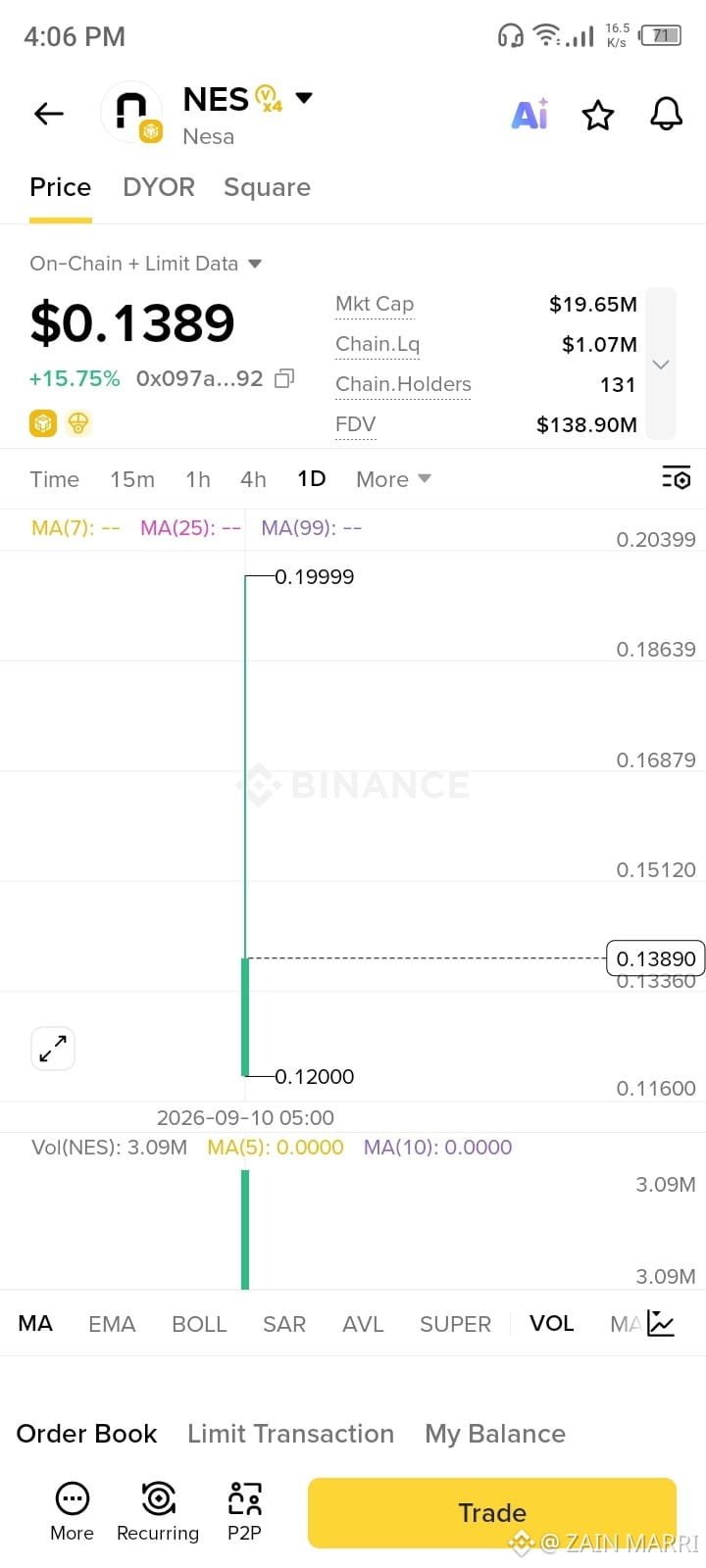Select the Limit Transaction tab

click(290, 1434)
